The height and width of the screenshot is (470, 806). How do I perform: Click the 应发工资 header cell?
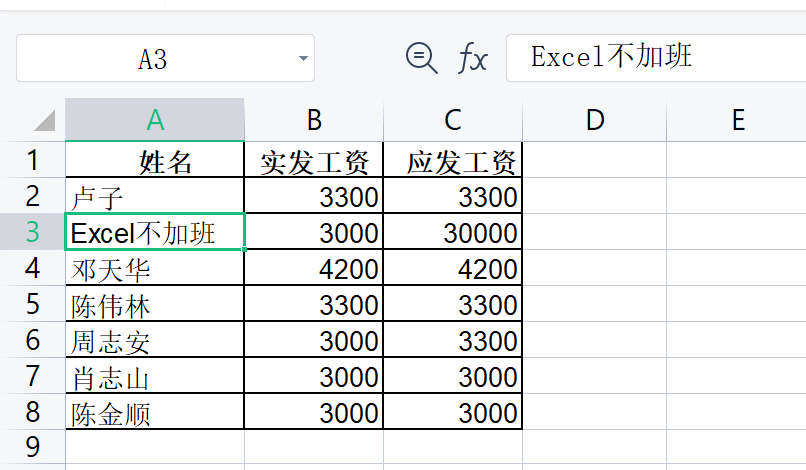(x=453, y=160)
